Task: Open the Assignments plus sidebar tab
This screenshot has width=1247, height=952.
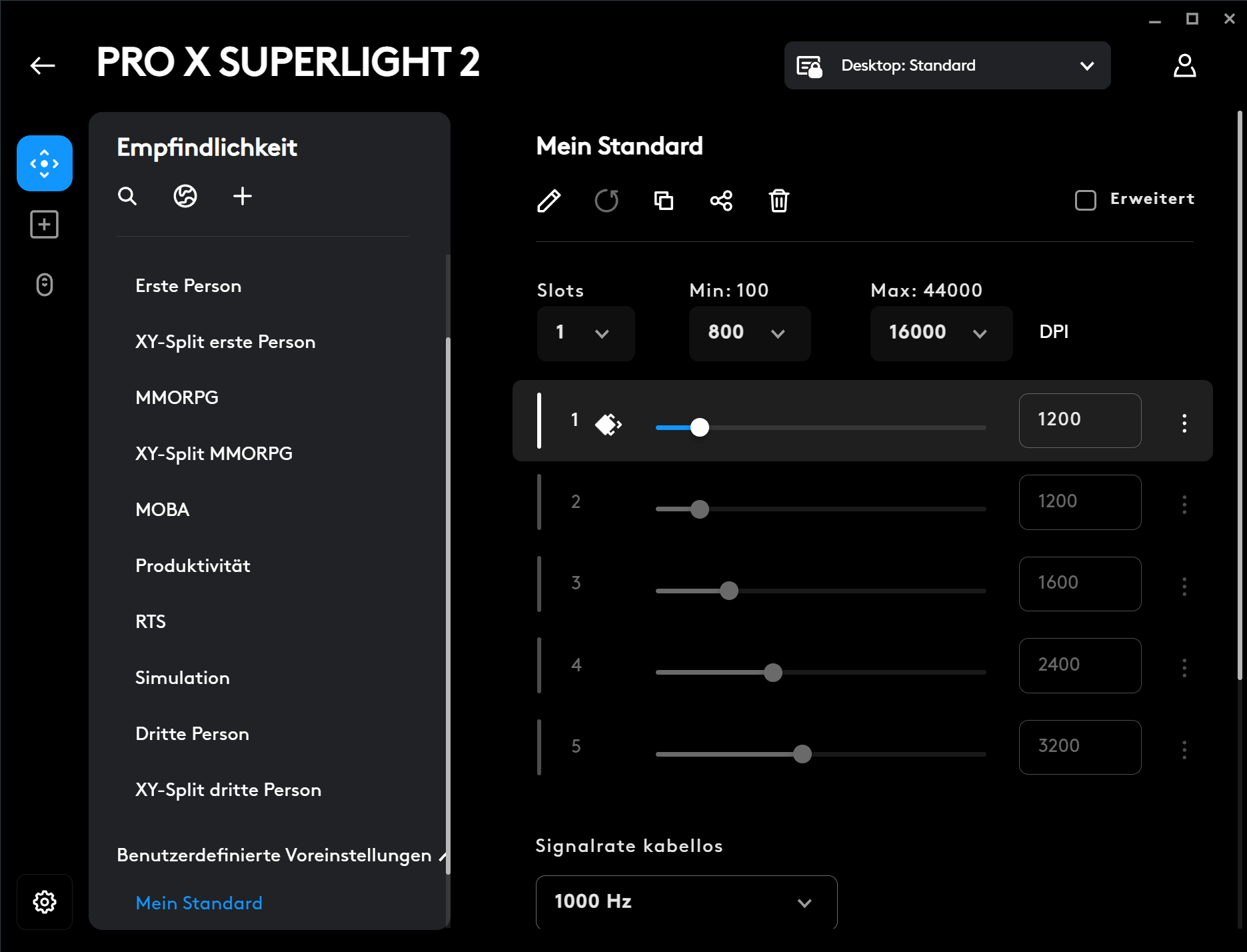Action: [45, 224]
